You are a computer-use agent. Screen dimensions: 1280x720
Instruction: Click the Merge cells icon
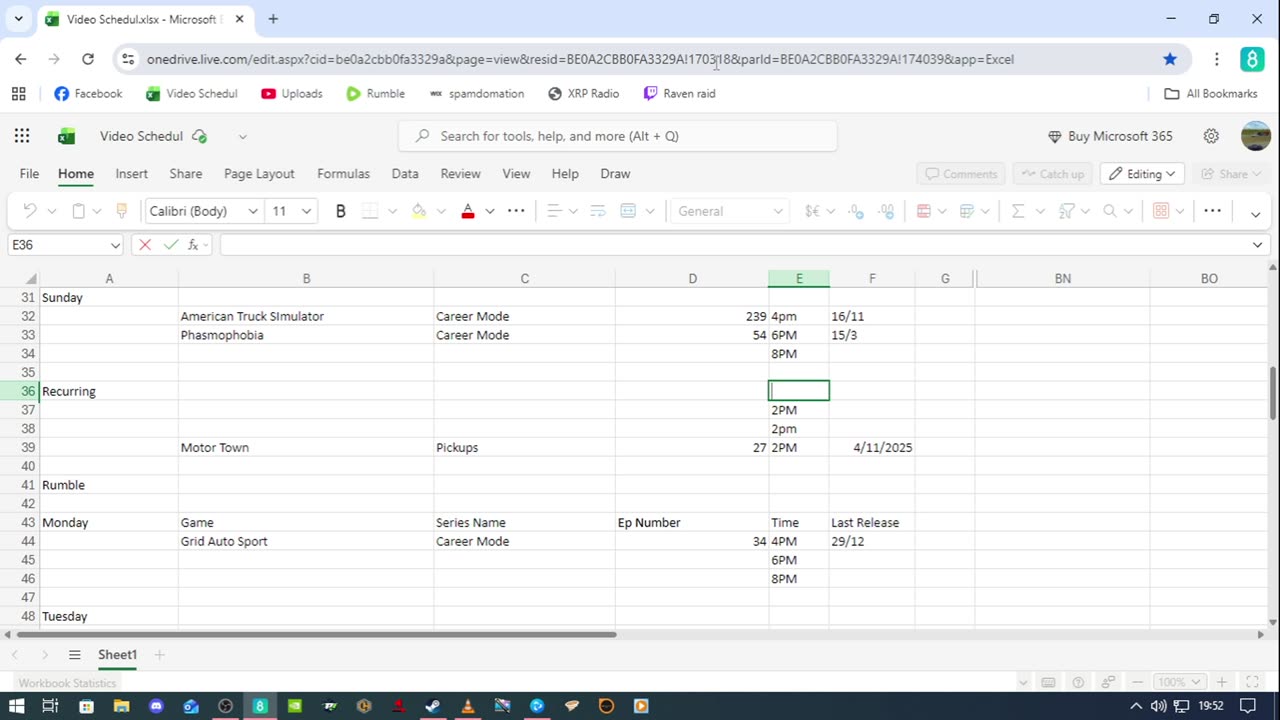coord(628,211)
